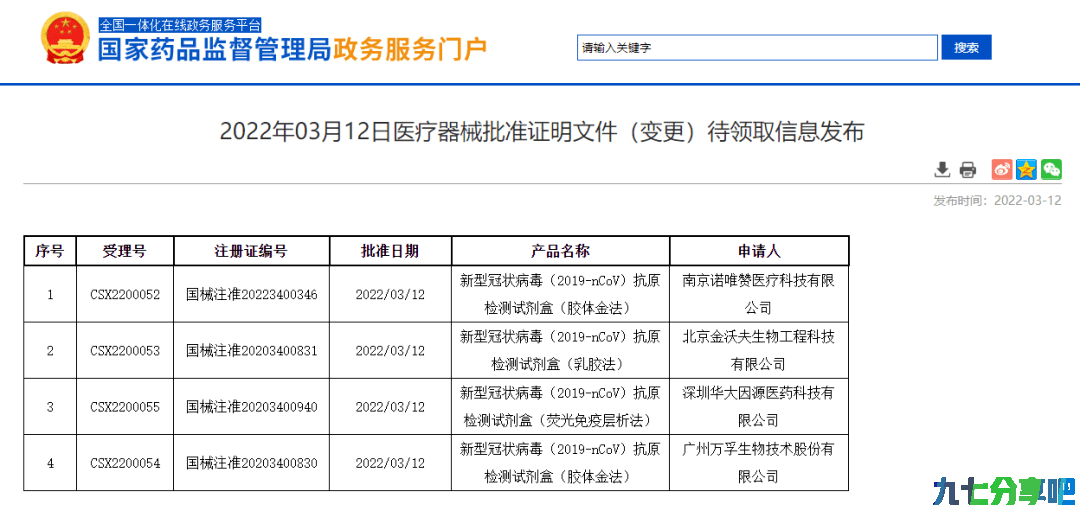This screenshot has height=511, width=1080.
Task: Share to Weibo icon
Action: pos(1001,169)
